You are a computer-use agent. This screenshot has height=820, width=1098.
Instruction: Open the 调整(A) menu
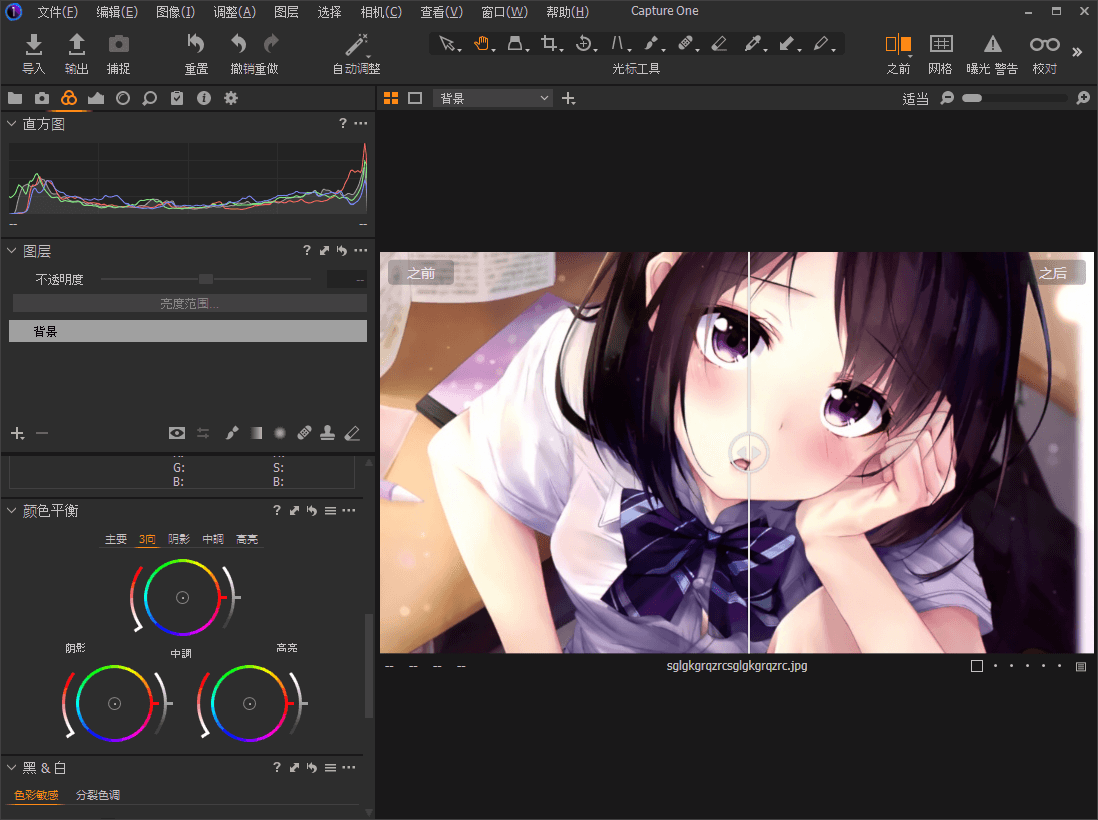click(x=235, y=12)
